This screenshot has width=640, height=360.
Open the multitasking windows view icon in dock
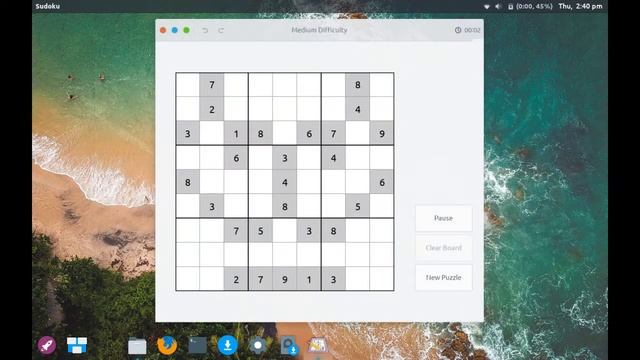(x=77, y=345)
